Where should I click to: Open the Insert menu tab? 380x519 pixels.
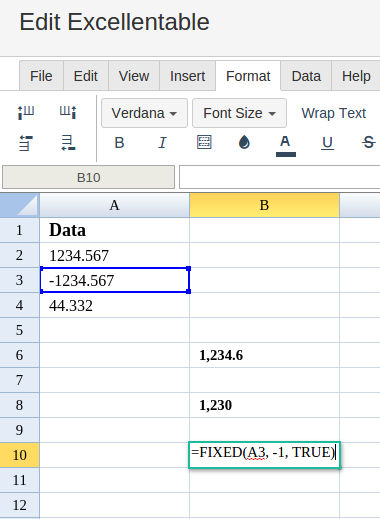pyautogui.click(x=187, y=76)
